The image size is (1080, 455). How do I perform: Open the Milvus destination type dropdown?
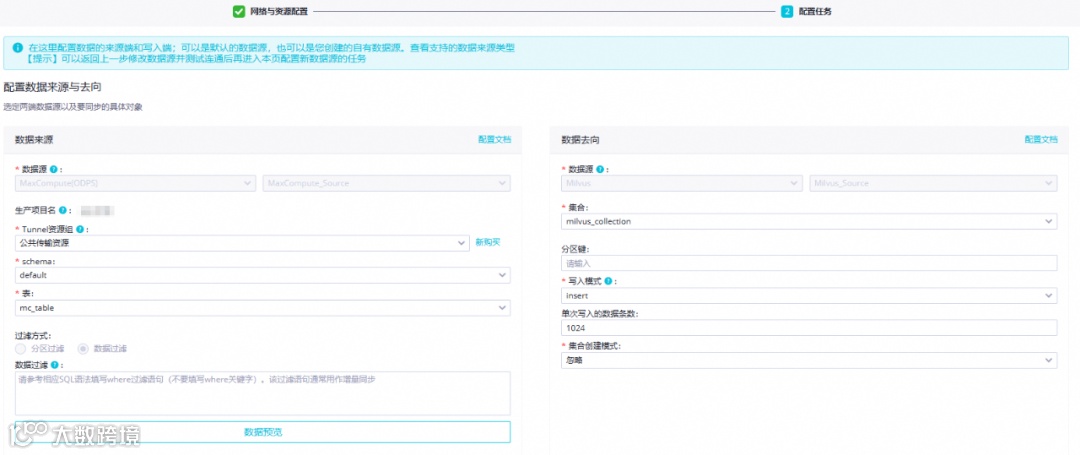(x=682, y=183)
